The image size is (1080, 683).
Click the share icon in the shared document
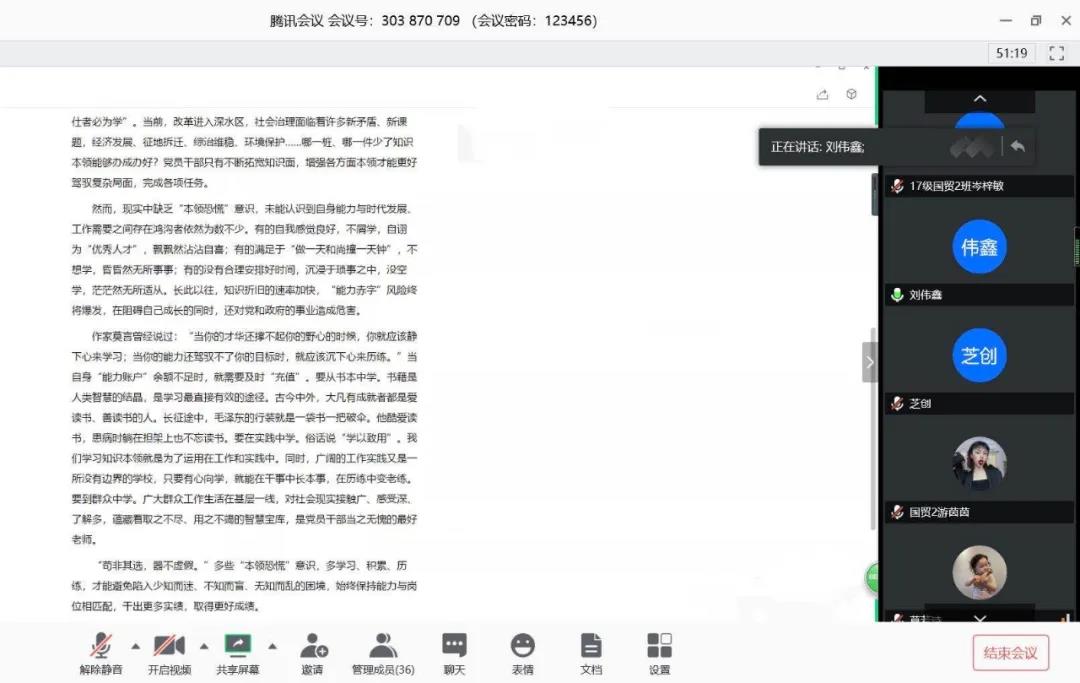point(822,95)
